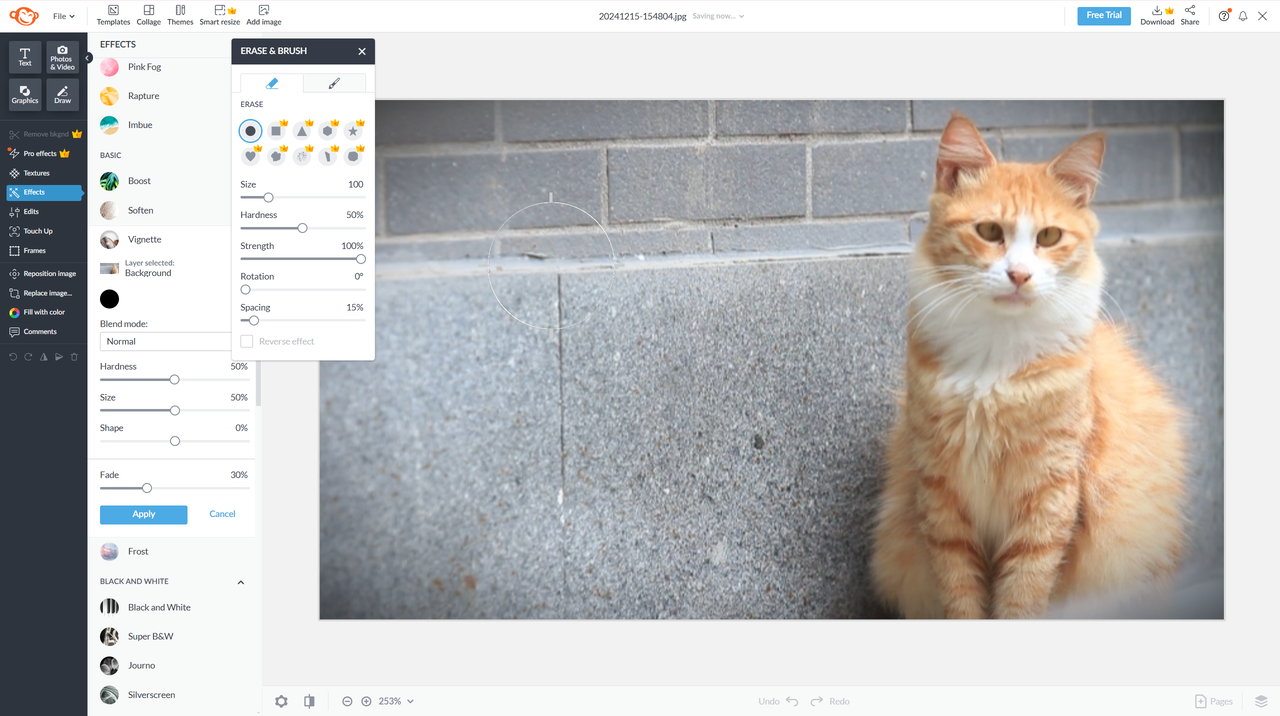Viewport: 1280px width, 716px height.
Task: Click the Free Trial button
Action: 1104,15
